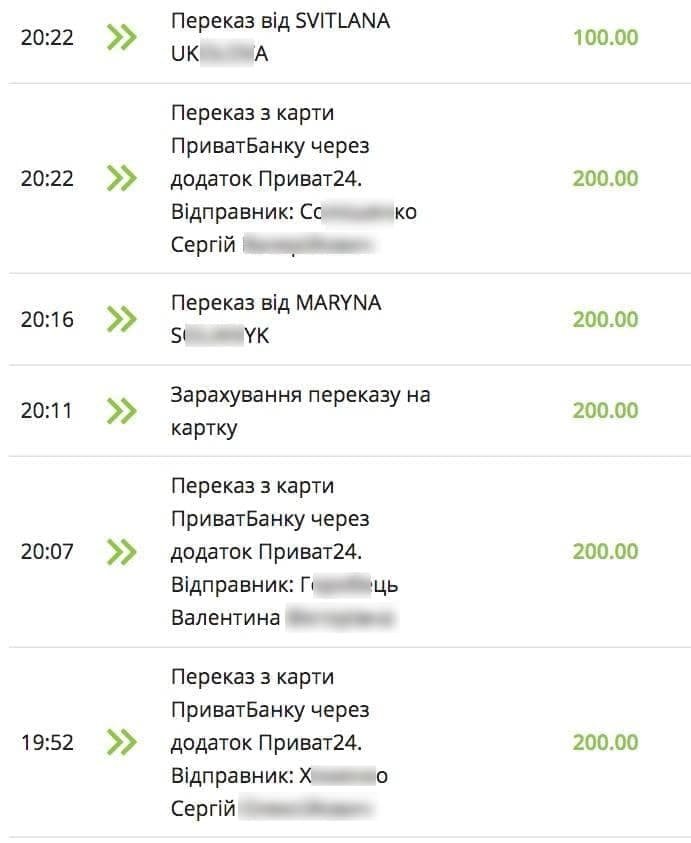Viewport: 691px width, 843px height.
Task: Click the green arrows icon beside SVITLANA transfer
Action: click(x=121, y=38)
